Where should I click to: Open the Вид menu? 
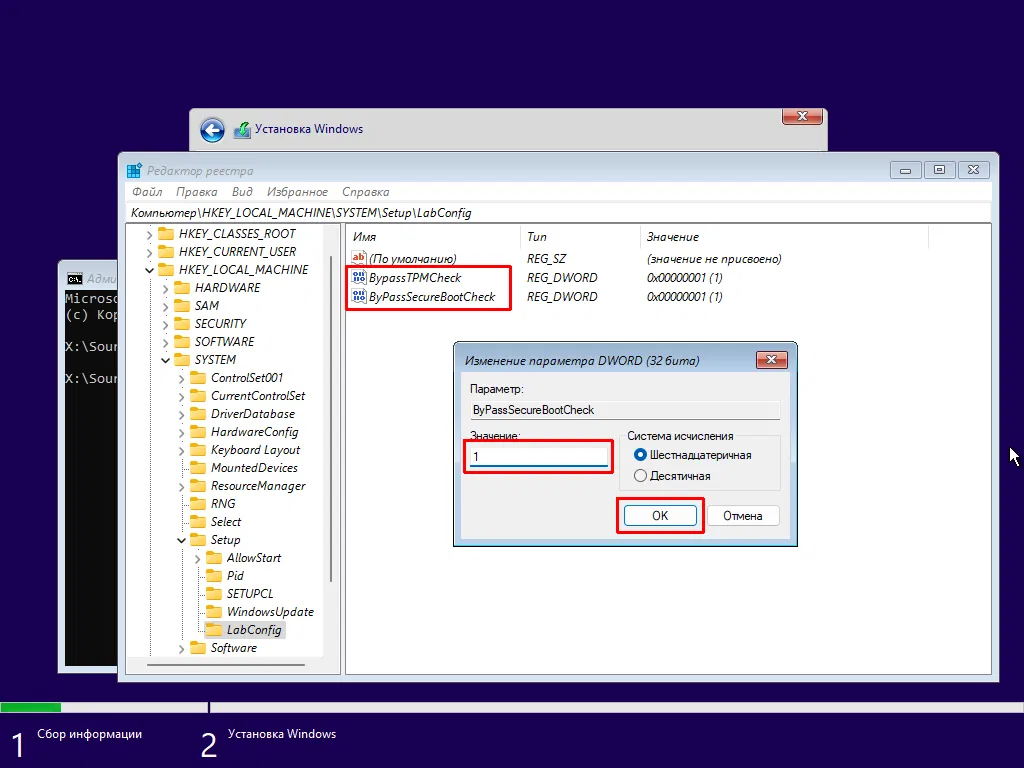pos(242,192)
